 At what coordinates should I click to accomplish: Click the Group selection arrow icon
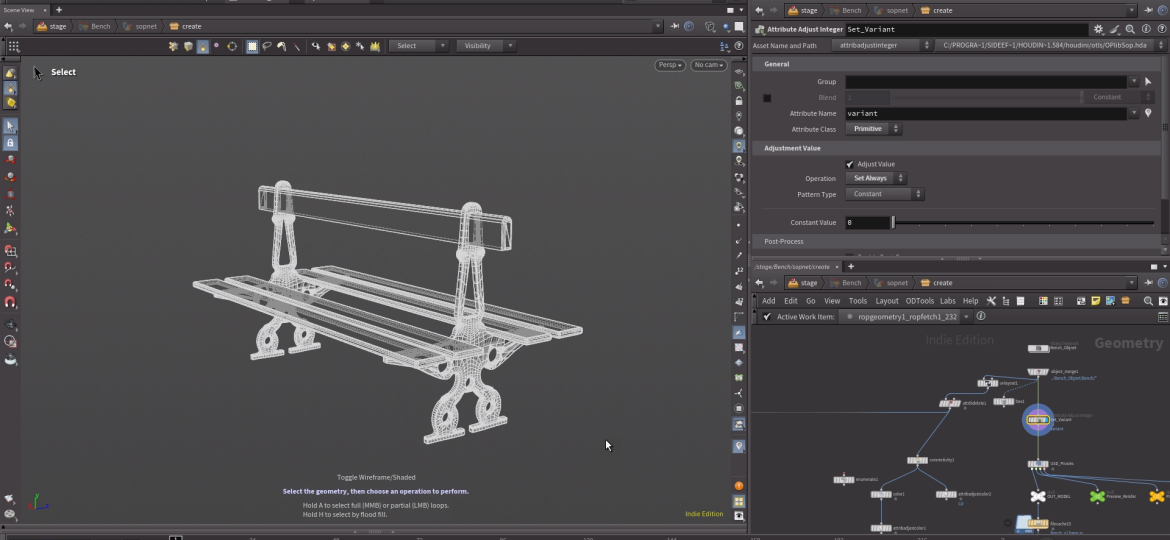[x=1148, y=82]
